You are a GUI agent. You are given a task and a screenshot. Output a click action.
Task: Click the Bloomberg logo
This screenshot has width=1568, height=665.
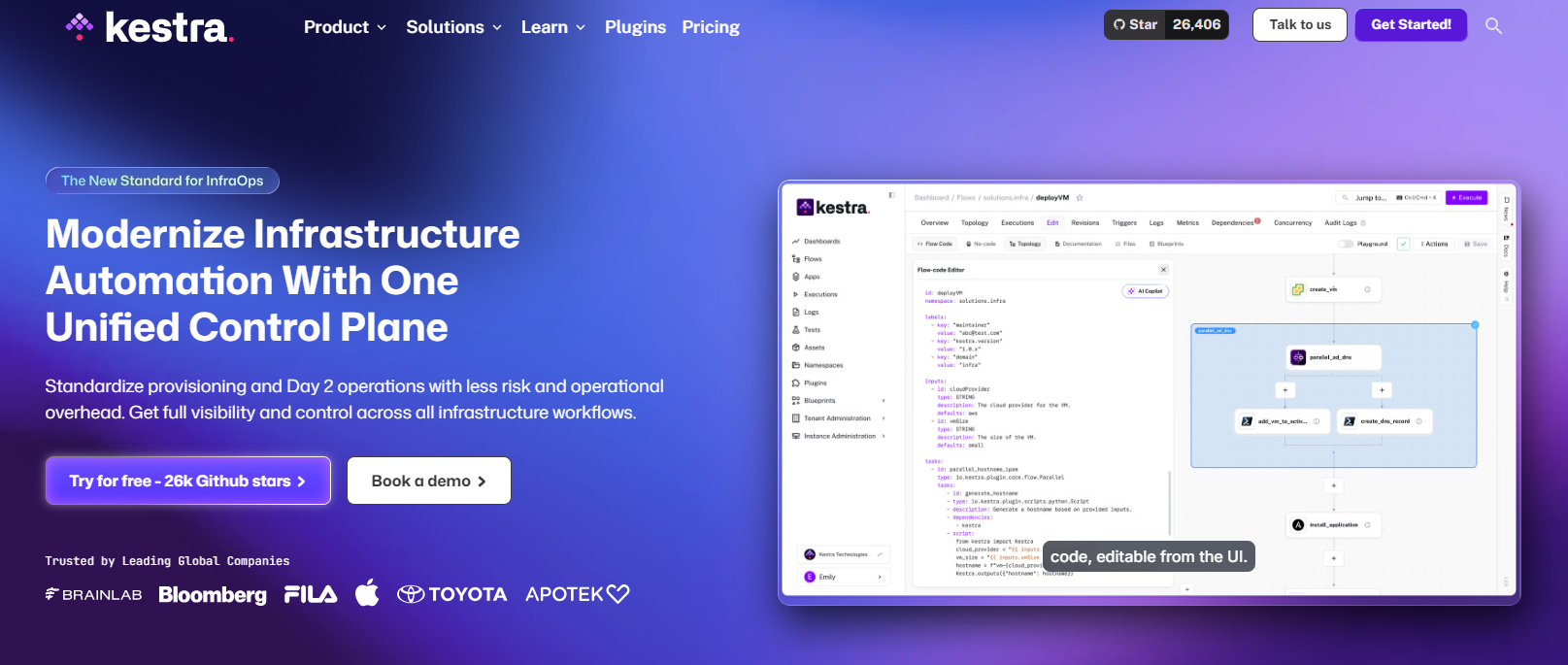[x=213, y=595]
